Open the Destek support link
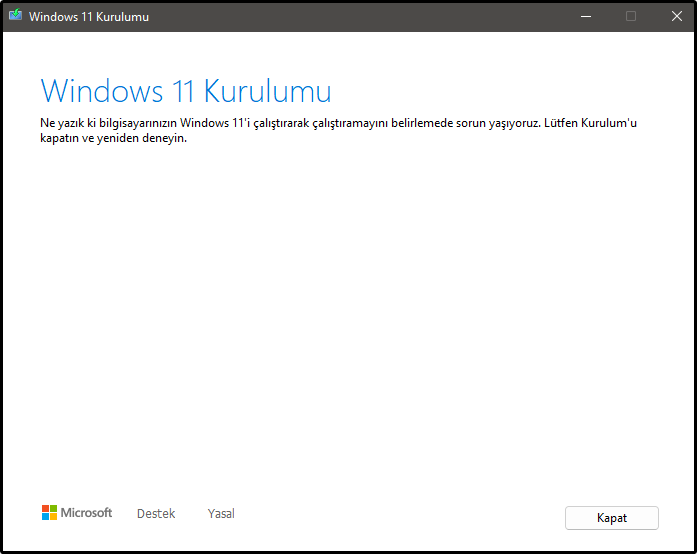697x554 pixels. (156, 514)
